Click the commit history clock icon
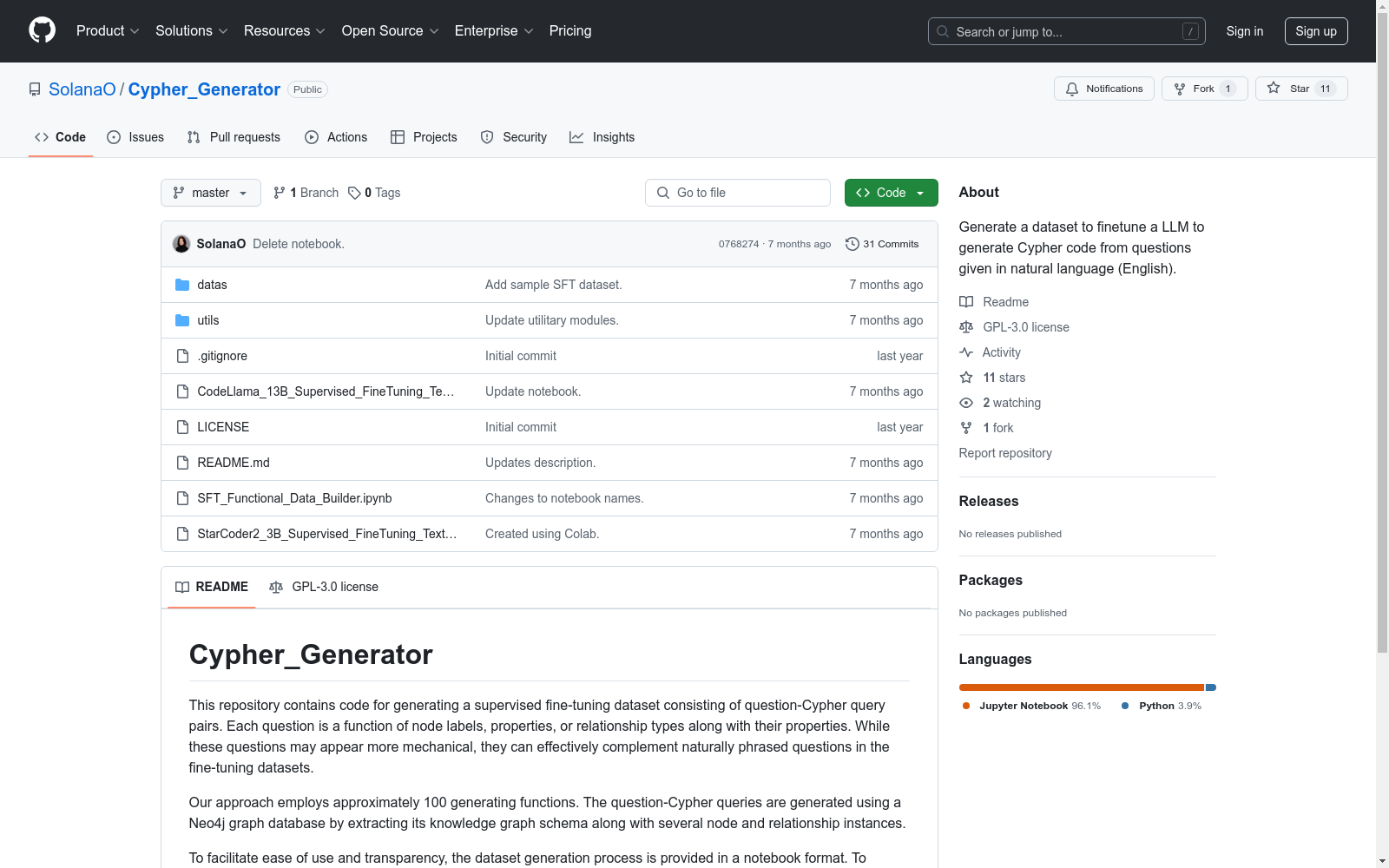The image size is (1389, 868). [x=851, y=244]
